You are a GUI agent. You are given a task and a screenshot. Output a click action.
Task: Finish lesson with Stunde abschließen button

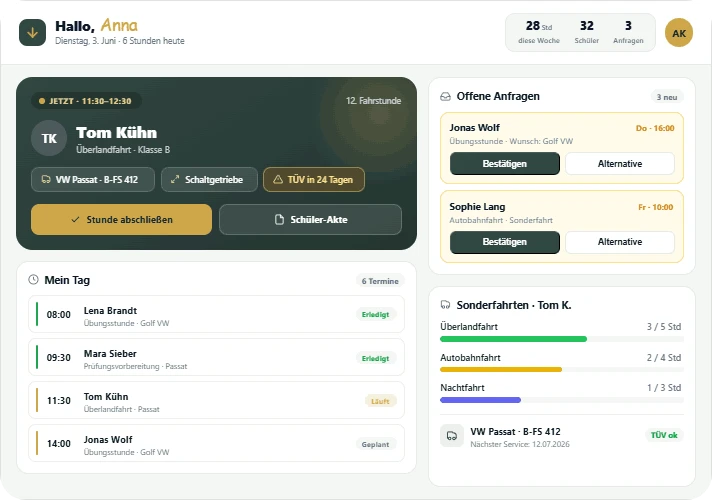(x=121, y=220)
